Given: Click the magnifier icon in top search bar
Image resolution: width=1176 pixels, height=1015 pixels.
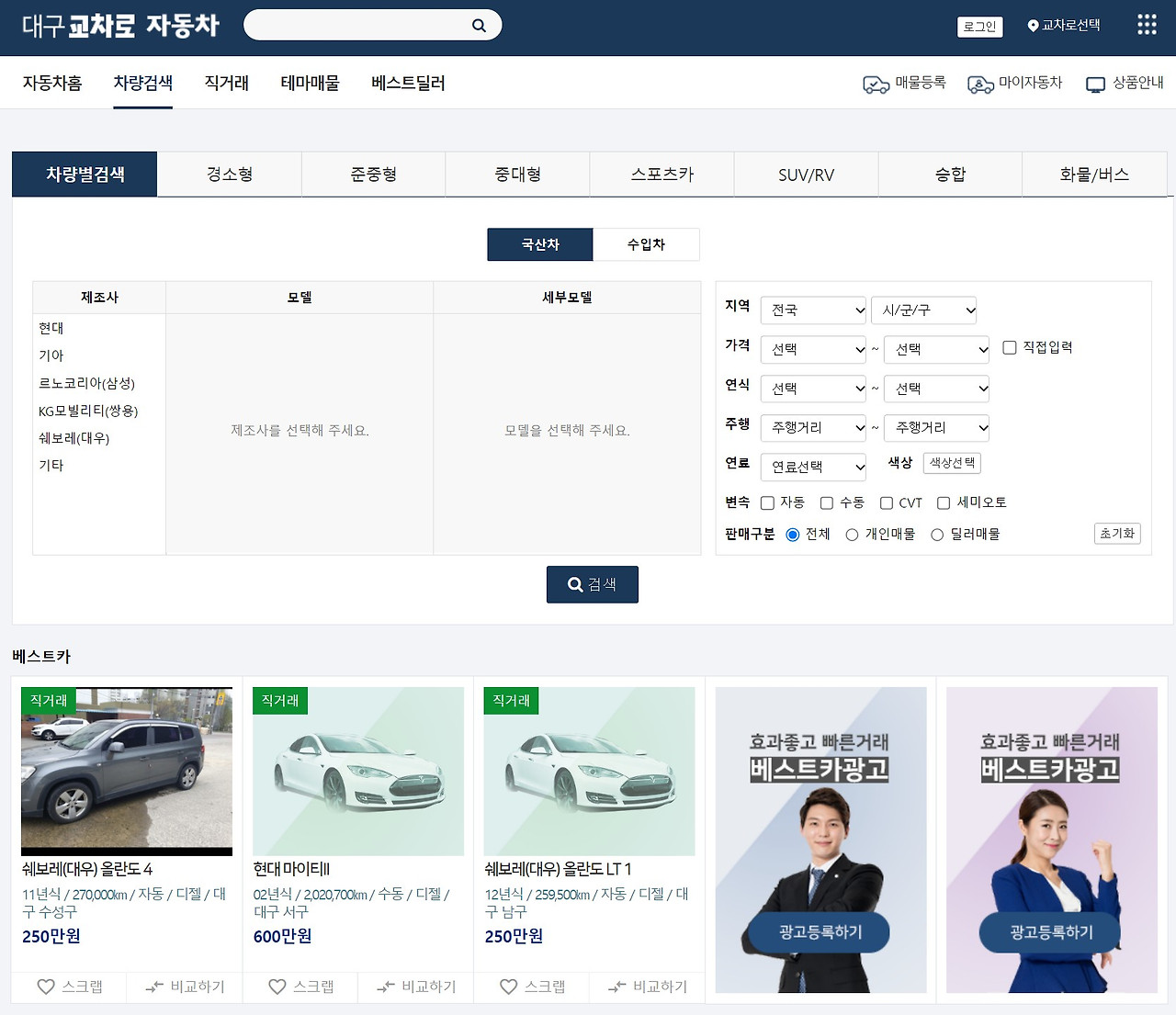Looking at the screenshot, I should 479,26.
